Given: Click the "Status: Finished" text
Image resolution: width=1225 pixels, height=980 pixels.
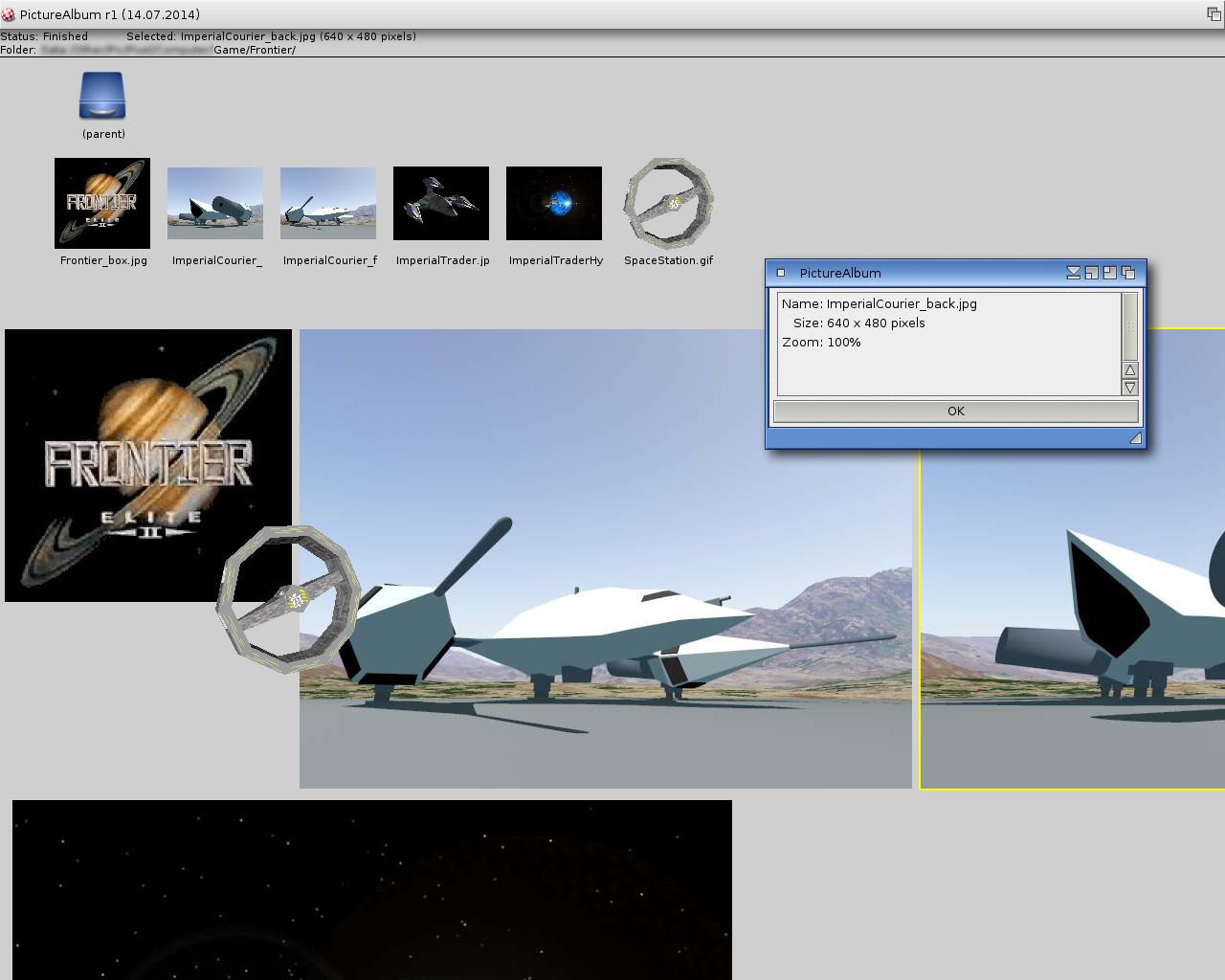Looking at the screenshot, I should 44,36.
